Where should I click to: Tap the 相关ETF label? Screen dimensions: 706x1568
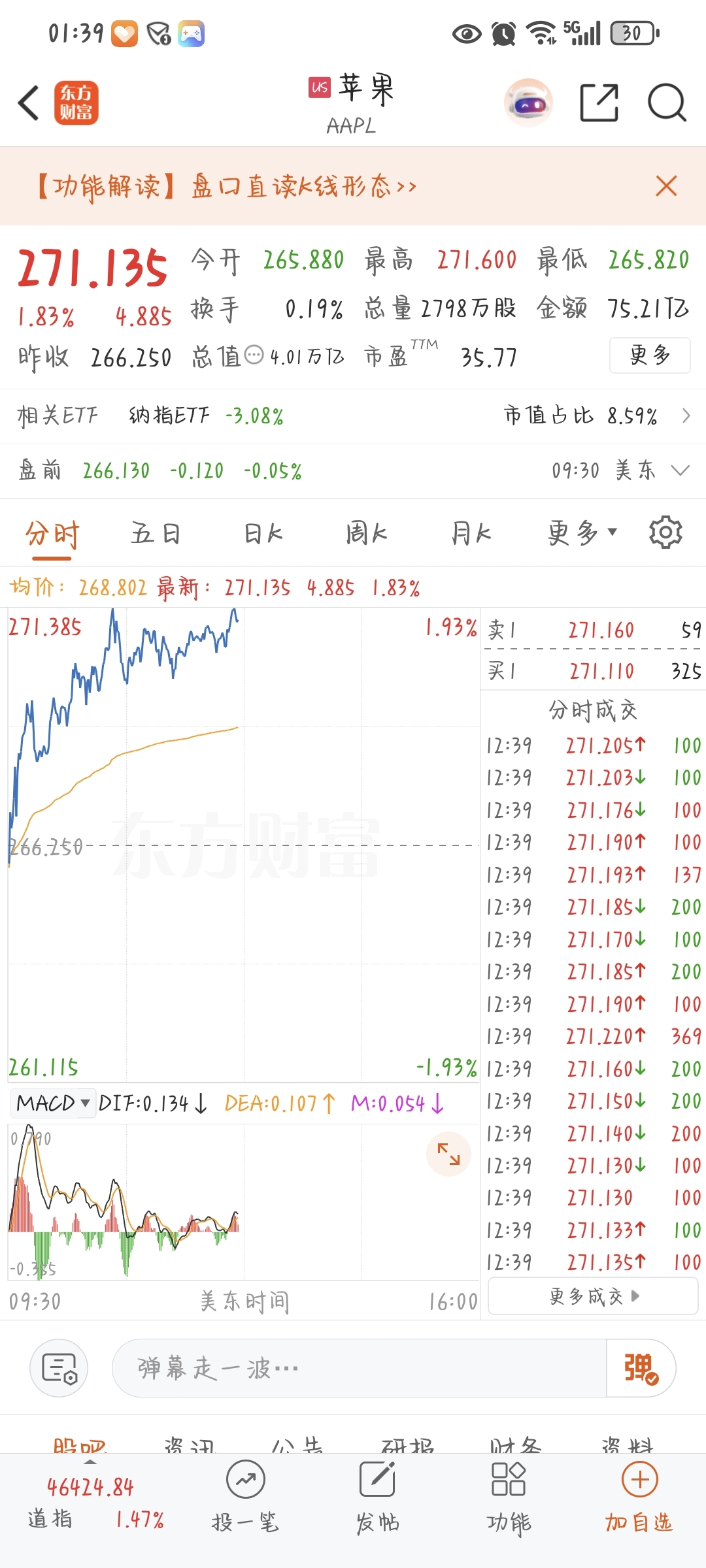pyautogui.click(x=58, y=416)
